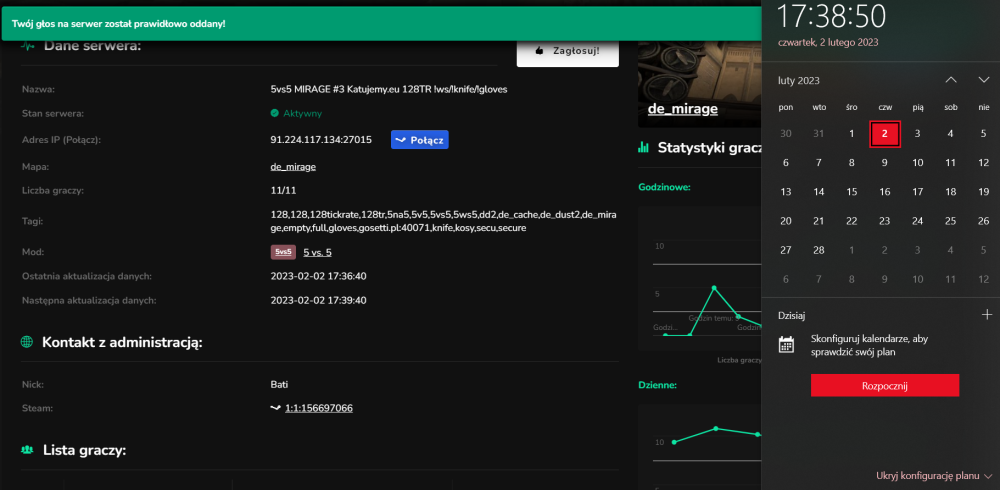The image size is (1000, 490).
Task: Click the 17:38:50 clock display
Action: coord(831,17)
